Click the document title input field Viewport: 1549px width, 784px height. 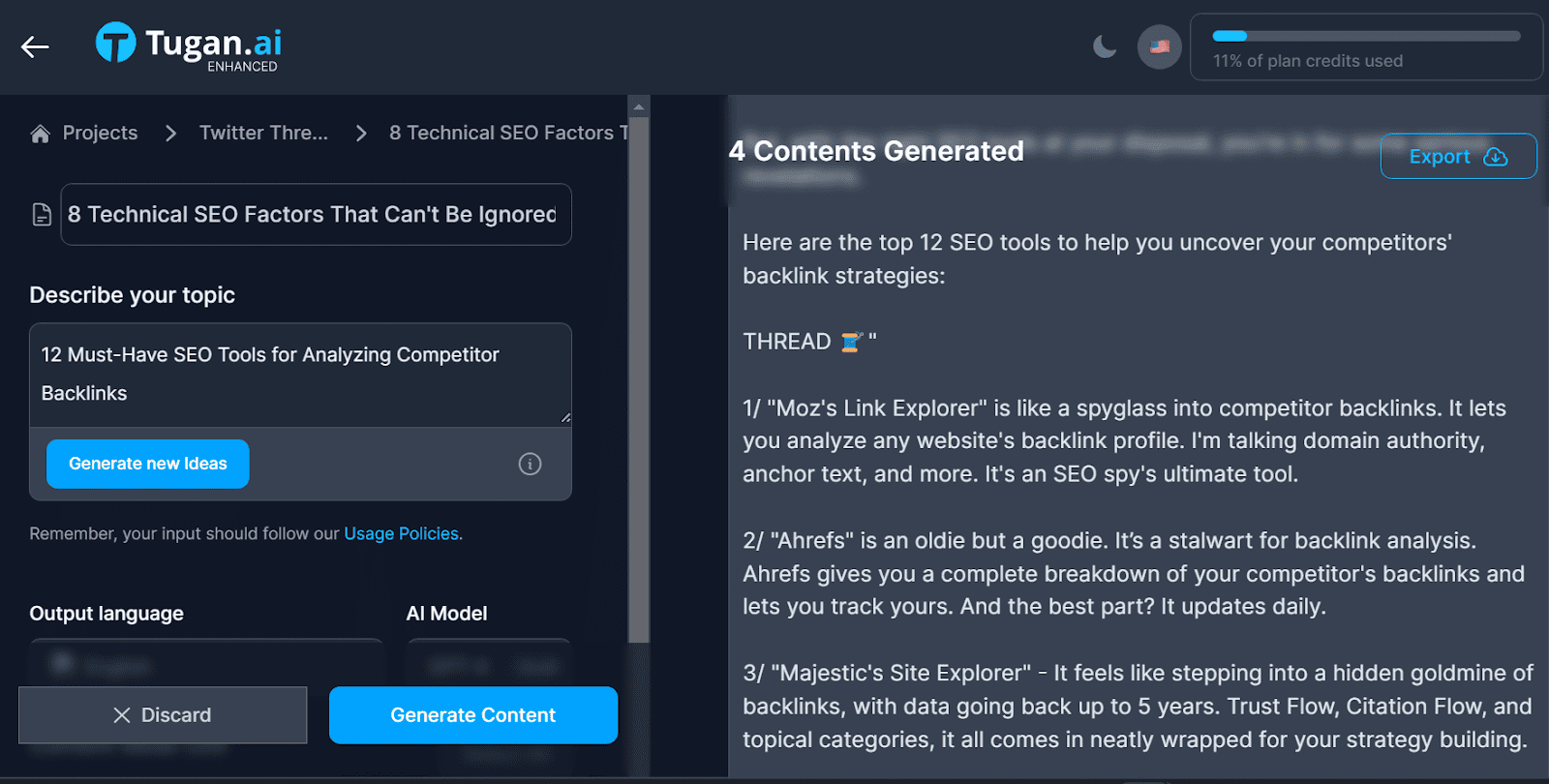pyautogui.click(x=316, y=214)
